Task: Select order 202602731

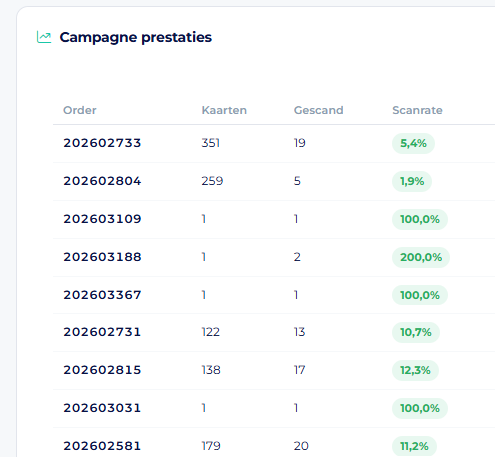Action: click(102, 332)
